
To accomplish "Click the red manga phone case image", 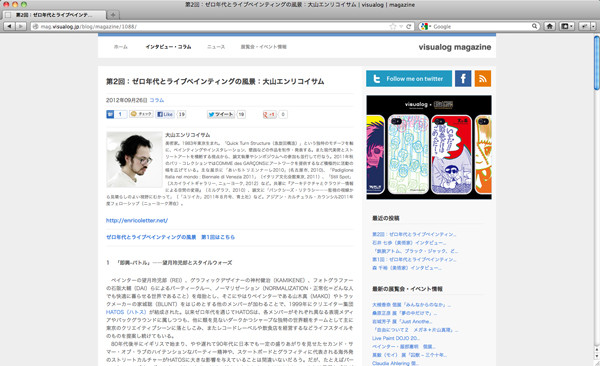I will (452, 154).
